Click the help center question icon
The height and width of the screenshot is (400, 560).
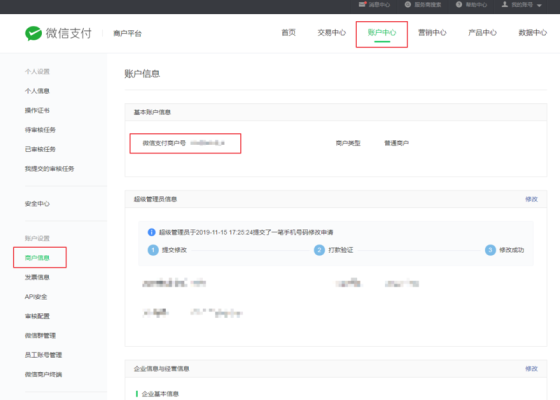click(459, 5)
